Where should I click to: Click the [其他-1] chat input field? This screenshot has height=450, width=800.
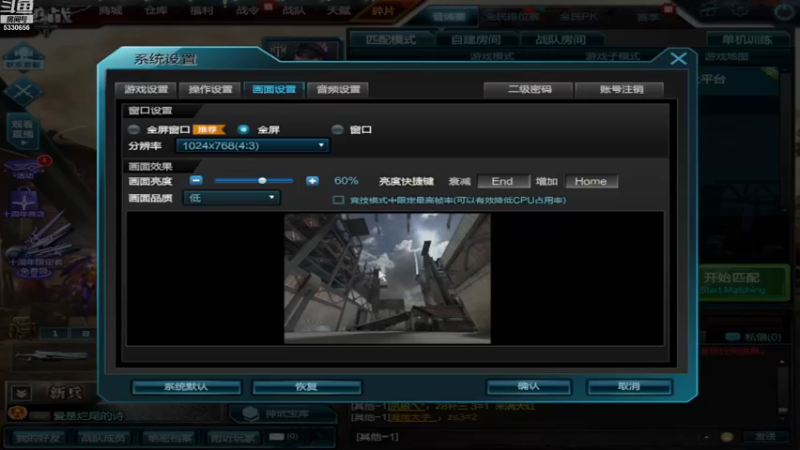pyautogui.click(x=526, y=437)
